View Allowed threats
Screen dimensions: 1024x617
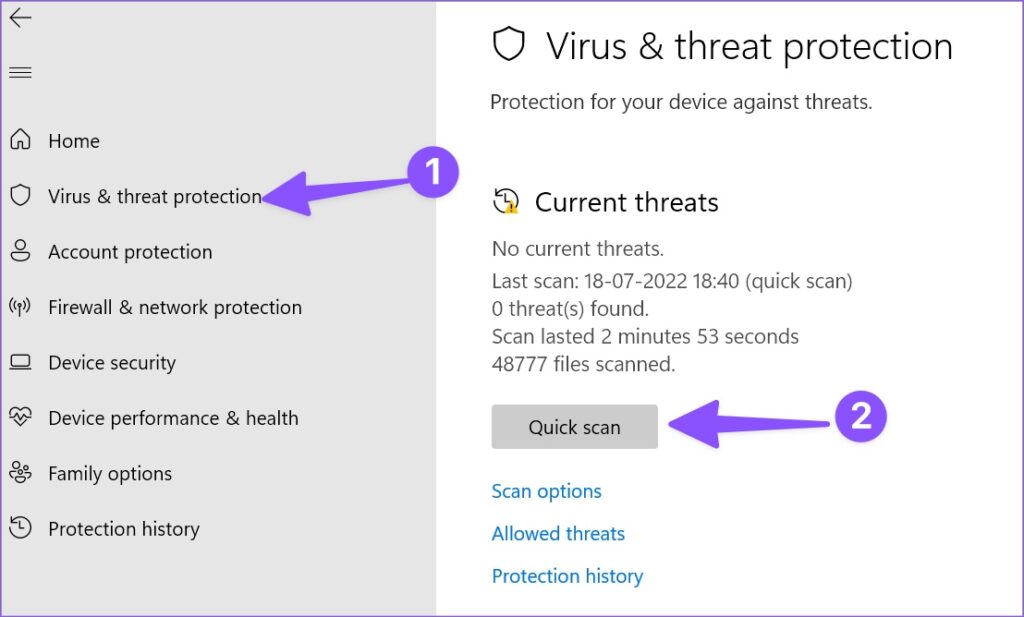click(558, 533)
